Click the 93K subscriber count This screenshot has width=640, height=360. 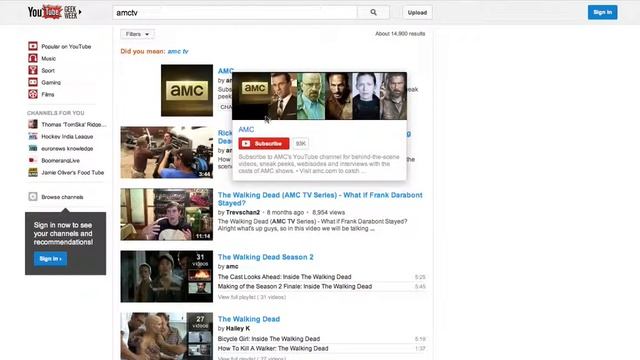[300, 144]
